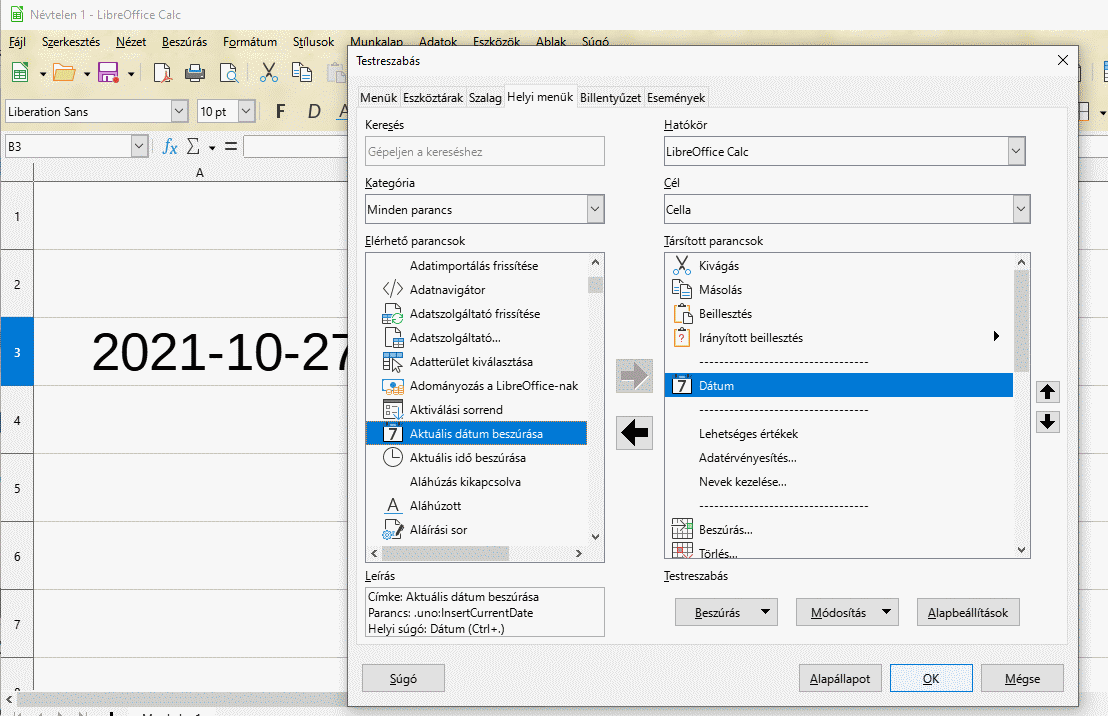
Task: Click the Function Wizard fx icon
Action: tap(170, 147)
